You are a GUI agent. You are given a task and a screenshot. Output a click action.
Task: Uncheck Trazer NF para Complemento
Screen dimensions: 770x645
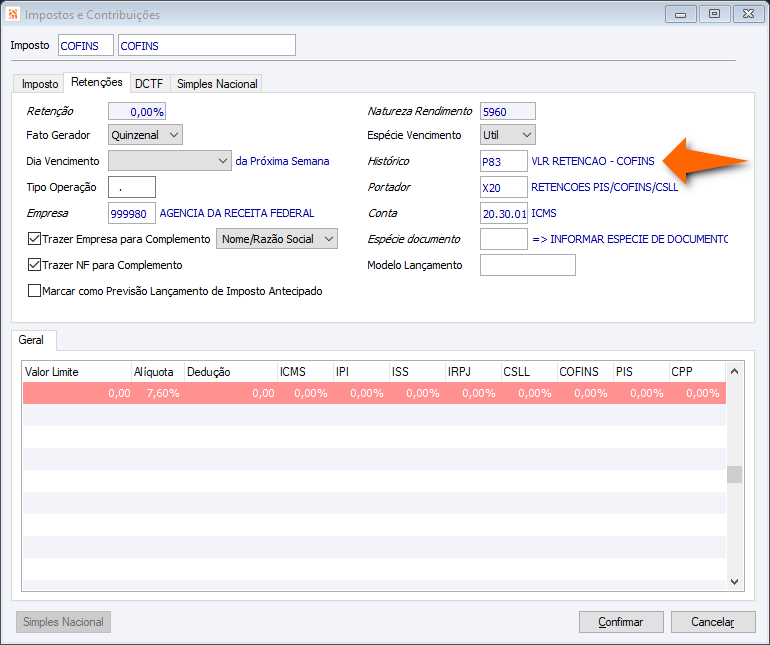(x=34, y=265)
